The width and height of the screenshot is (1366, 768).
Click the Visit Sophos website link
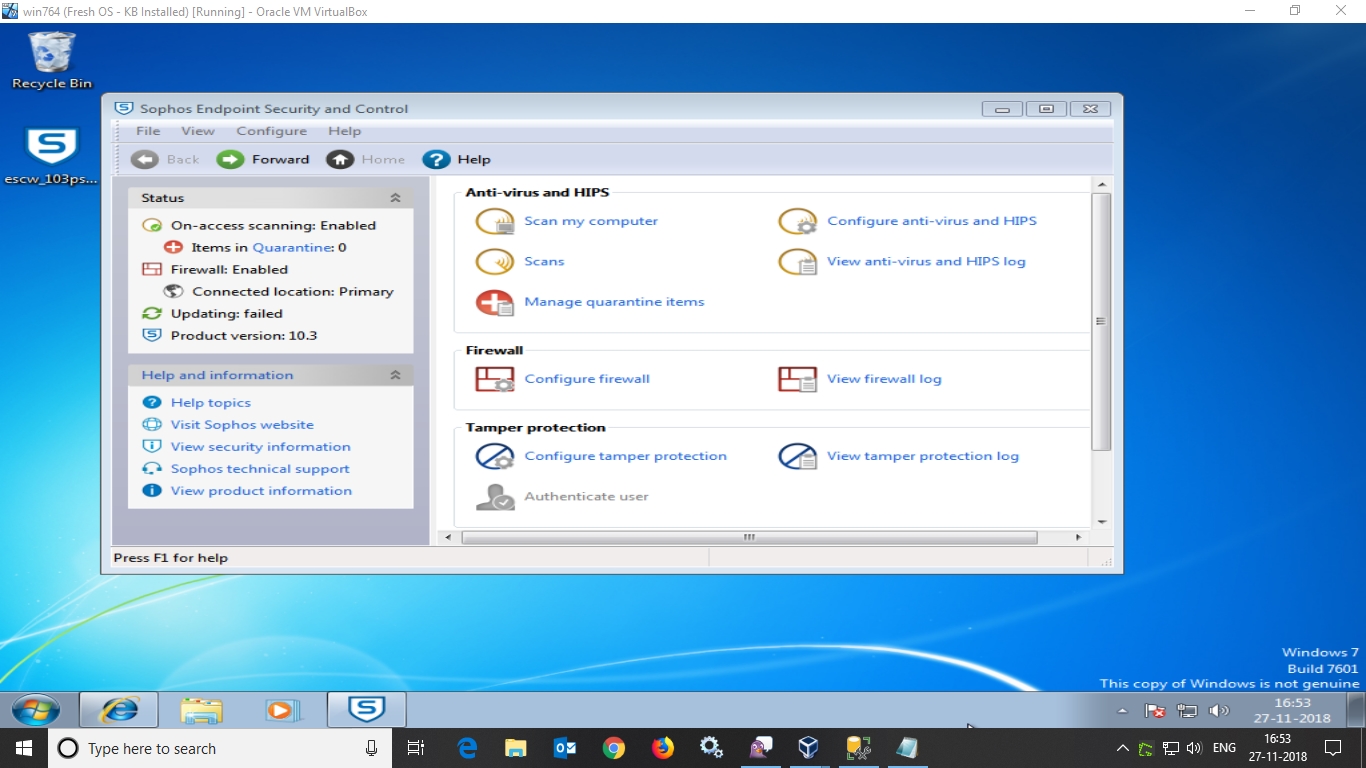[242, 425]
